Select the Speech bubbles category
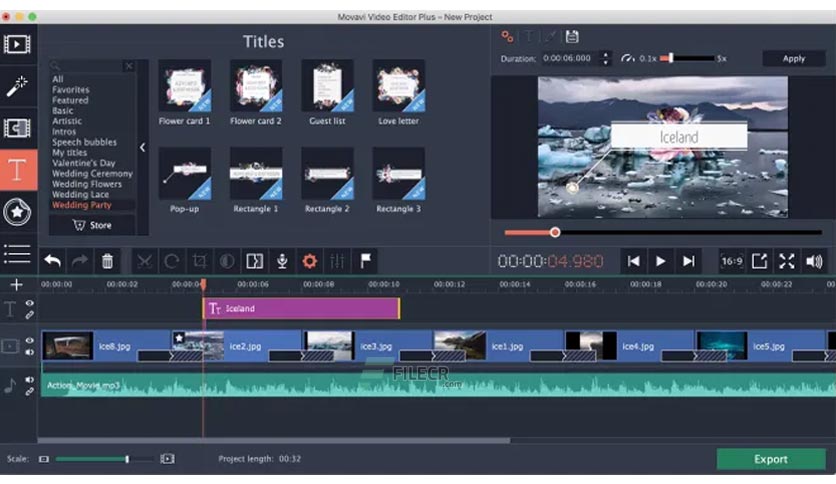836x484 pixels. 84,142
